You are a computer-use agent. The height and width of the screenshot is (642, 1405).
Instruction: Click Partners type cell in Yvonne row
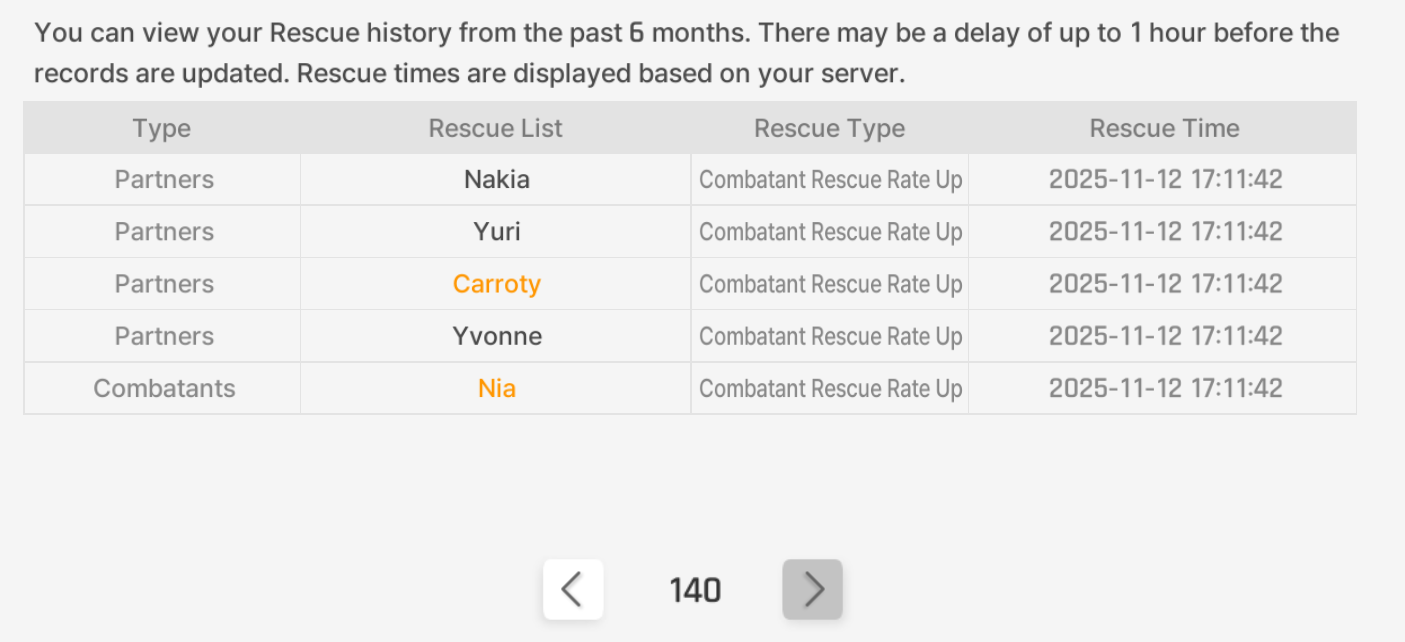164,336
